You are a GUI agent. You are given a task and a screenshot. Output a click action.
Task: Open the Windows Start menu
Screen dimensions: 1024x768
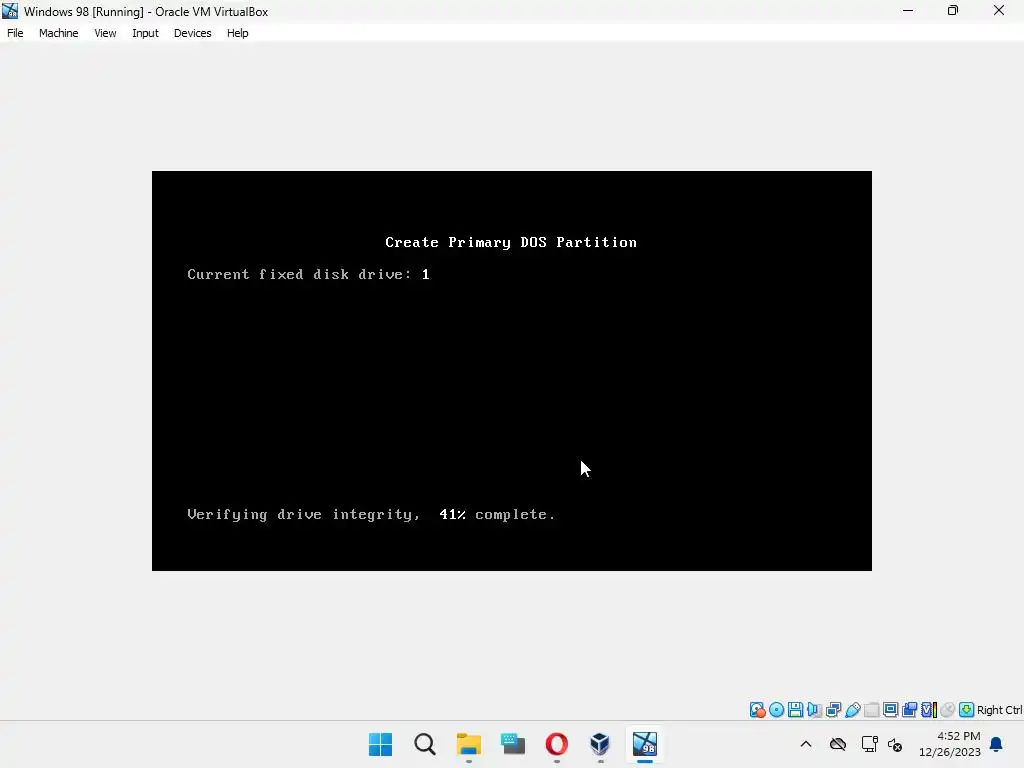(x=380, y=744)
